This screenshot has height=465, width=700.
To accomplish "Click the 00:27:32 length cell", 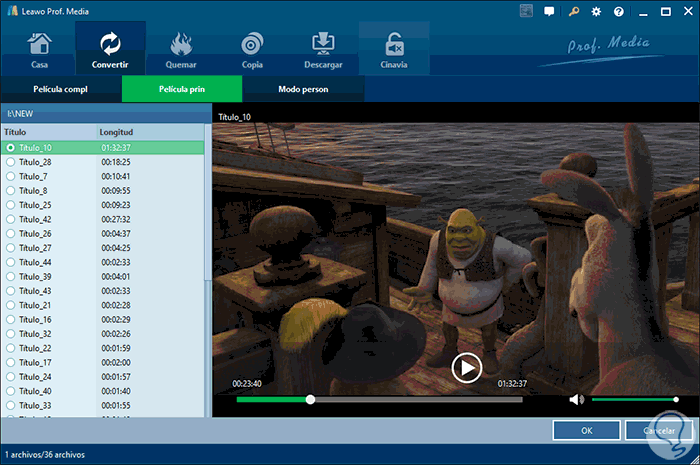I will tap(116, 219).
